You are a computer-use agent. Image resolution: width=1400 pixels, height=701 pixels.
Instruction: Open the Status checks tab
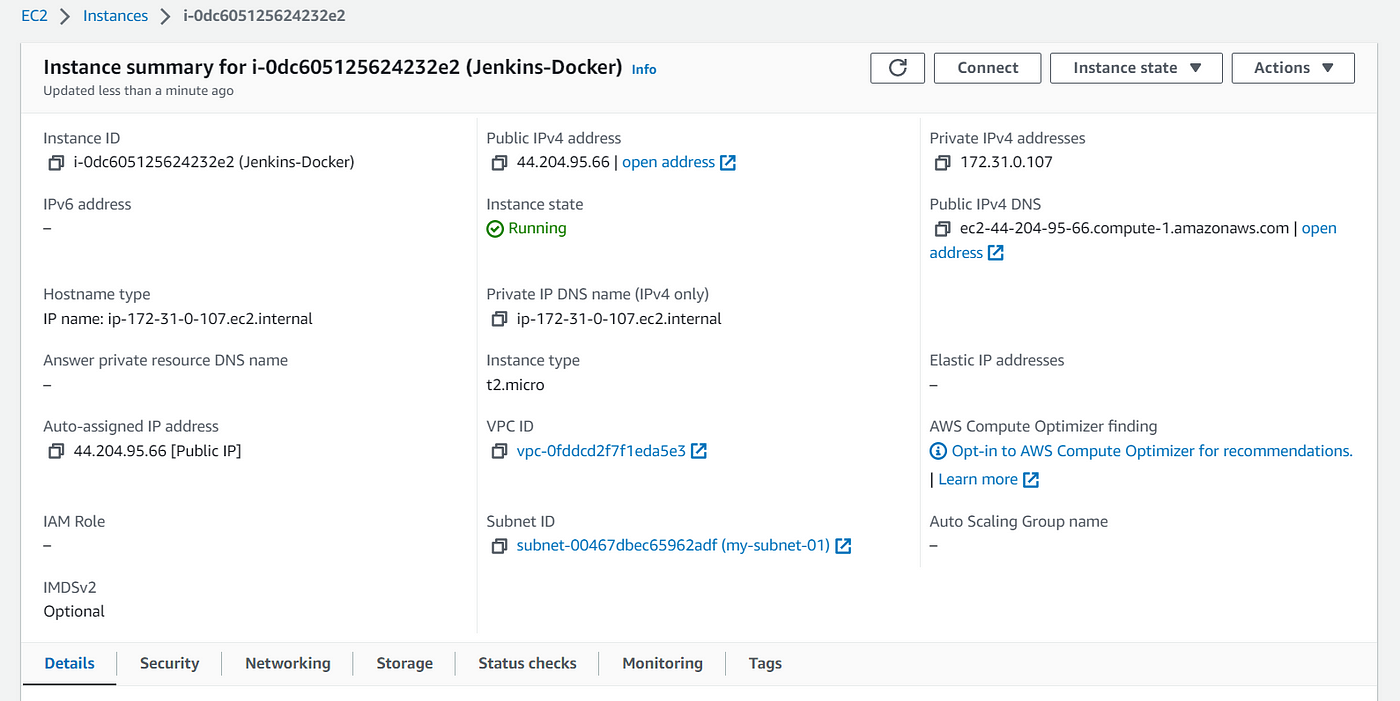[527, 663]
